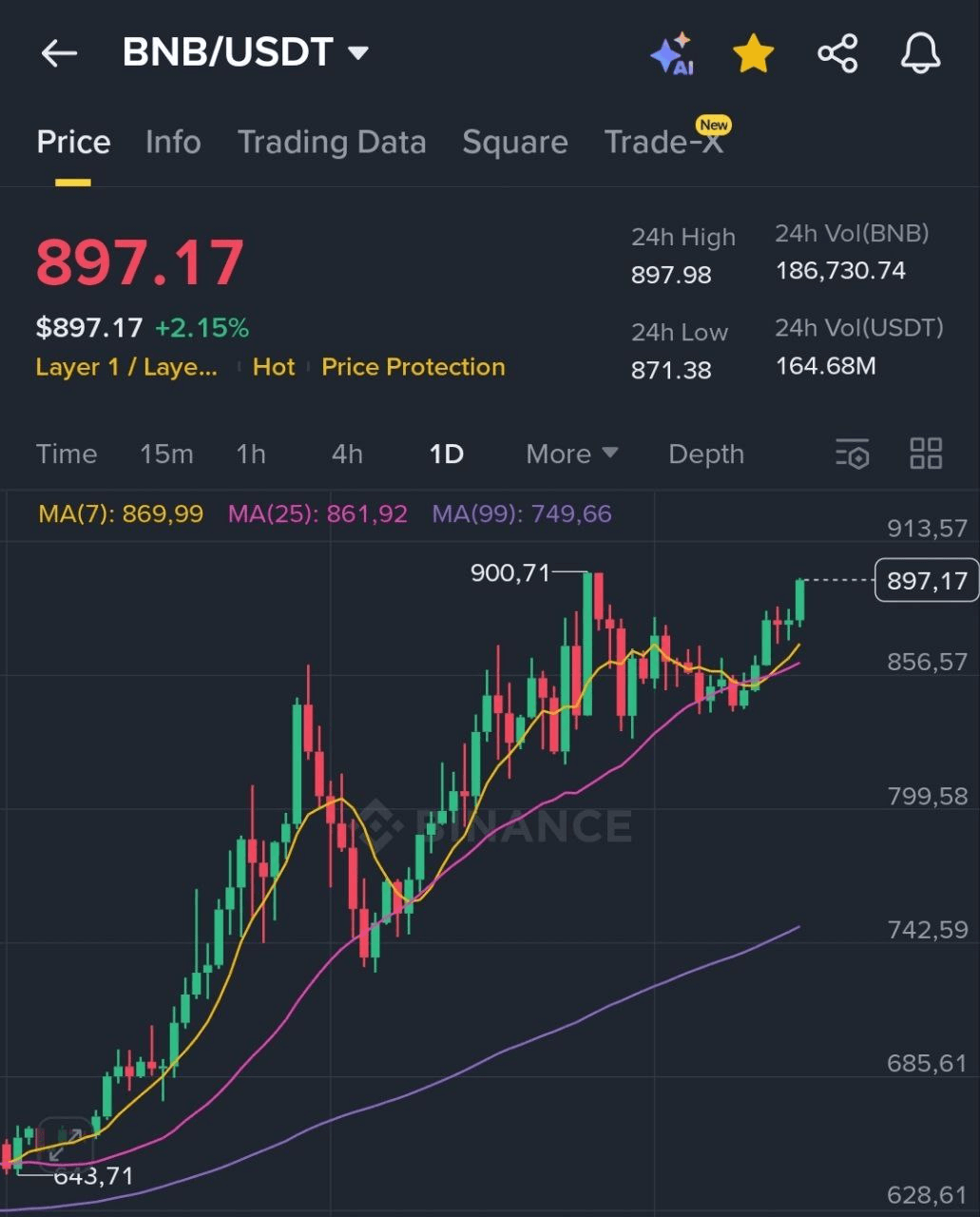This screenshot has height=1217, width=980.
Task: Tap the 24h Vol(BNB) value 186,730.74
Action: pos(840,271)
